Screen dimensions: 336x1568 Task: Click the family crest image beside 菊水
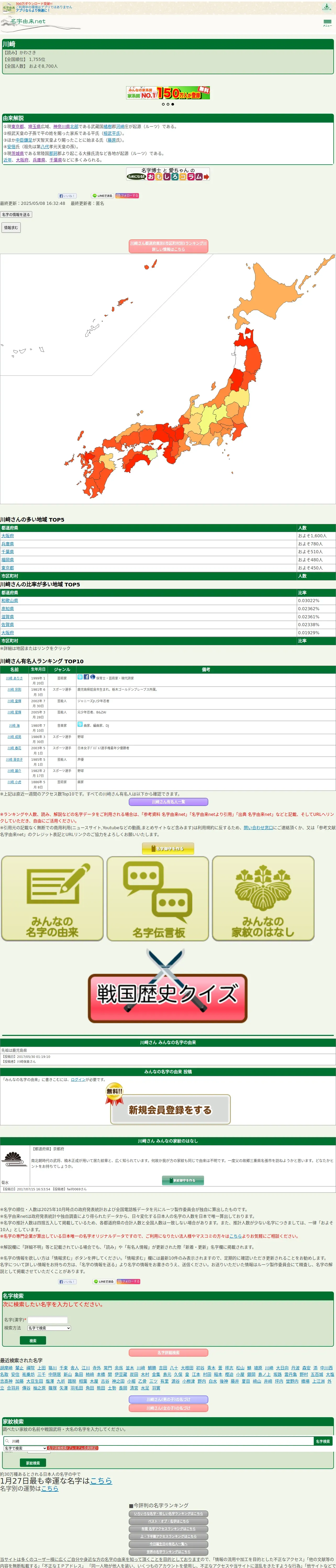pos(15,1160)
